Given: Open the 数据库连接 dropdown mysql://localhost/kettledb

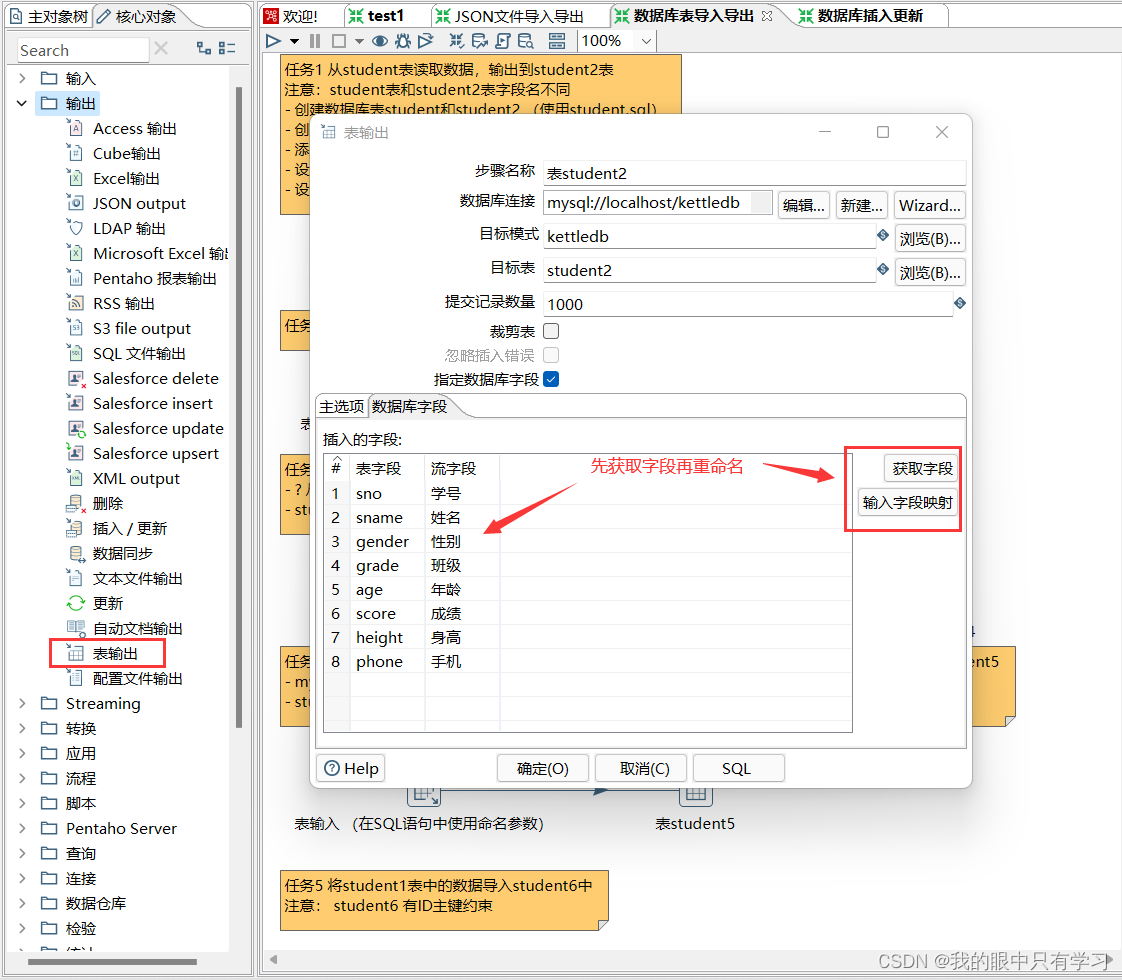Looking at the screenshot, I should 658,202.
